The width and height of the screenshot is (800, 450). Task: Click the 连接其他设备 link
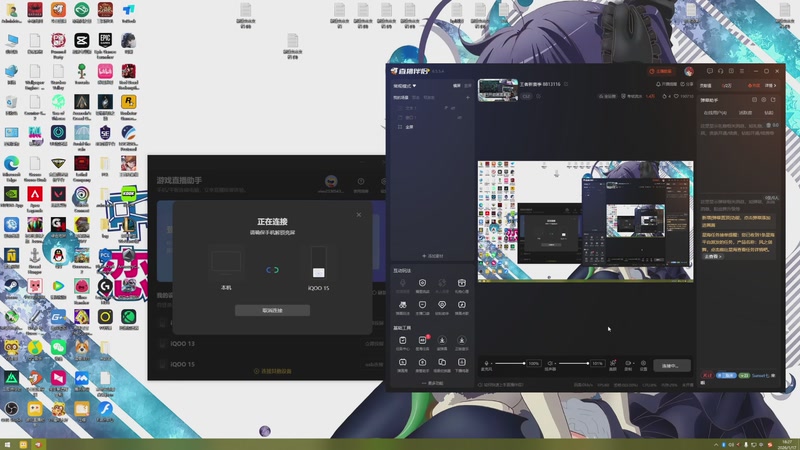[x=273, y=371]
